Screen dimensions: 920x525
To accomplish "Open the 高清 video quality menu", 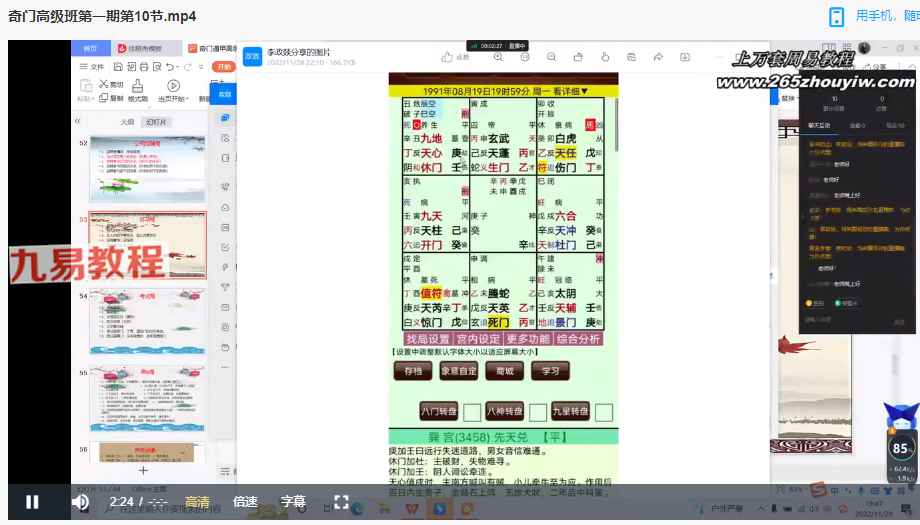I will [x=198, y=502].
